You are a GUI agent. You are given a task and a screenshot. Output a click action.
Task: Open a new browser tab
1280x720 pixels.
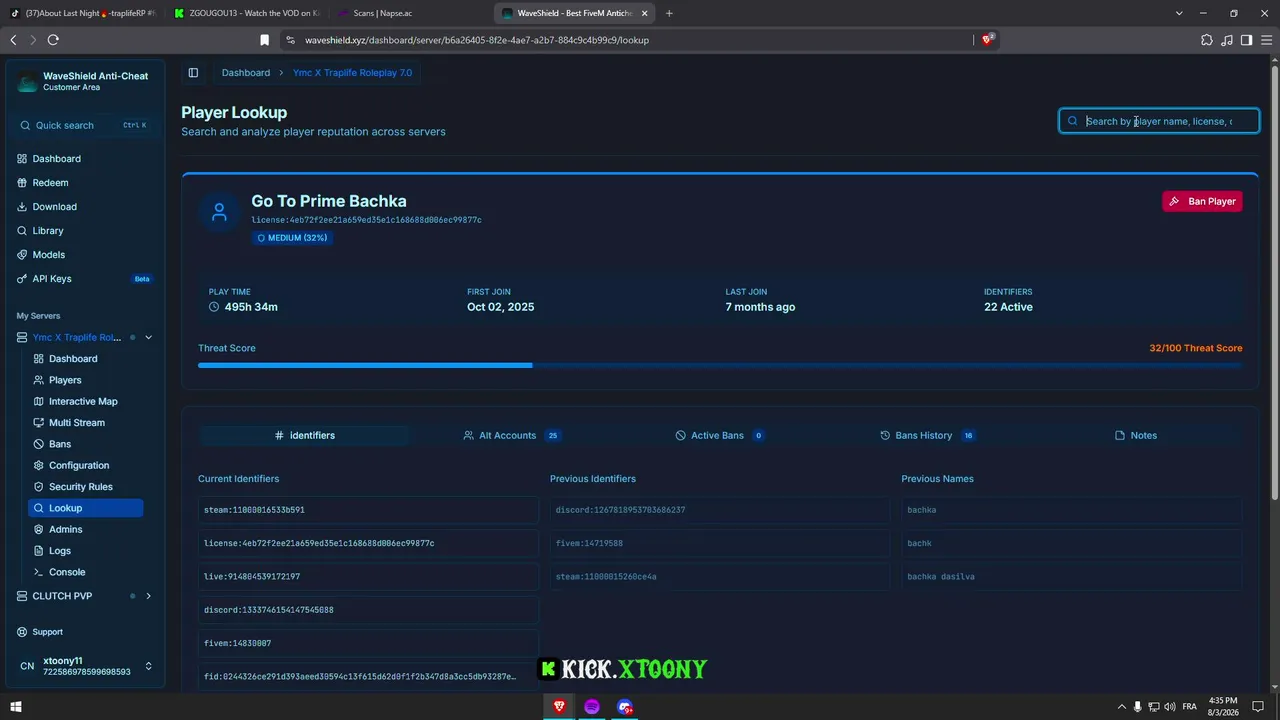click(669, 13)
